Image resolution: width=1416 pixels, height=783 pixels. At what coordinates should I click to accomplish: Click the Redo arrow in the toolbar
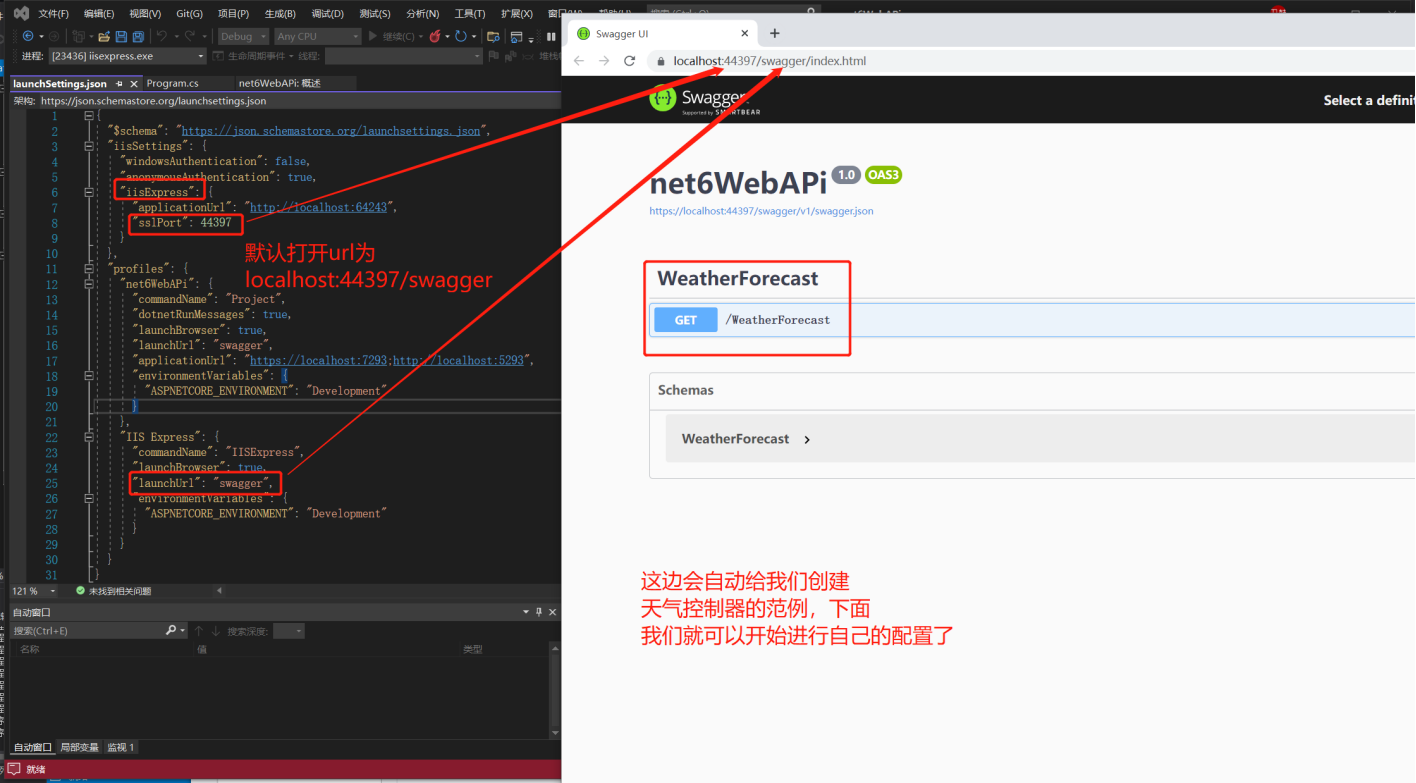(x=190, y=36)
